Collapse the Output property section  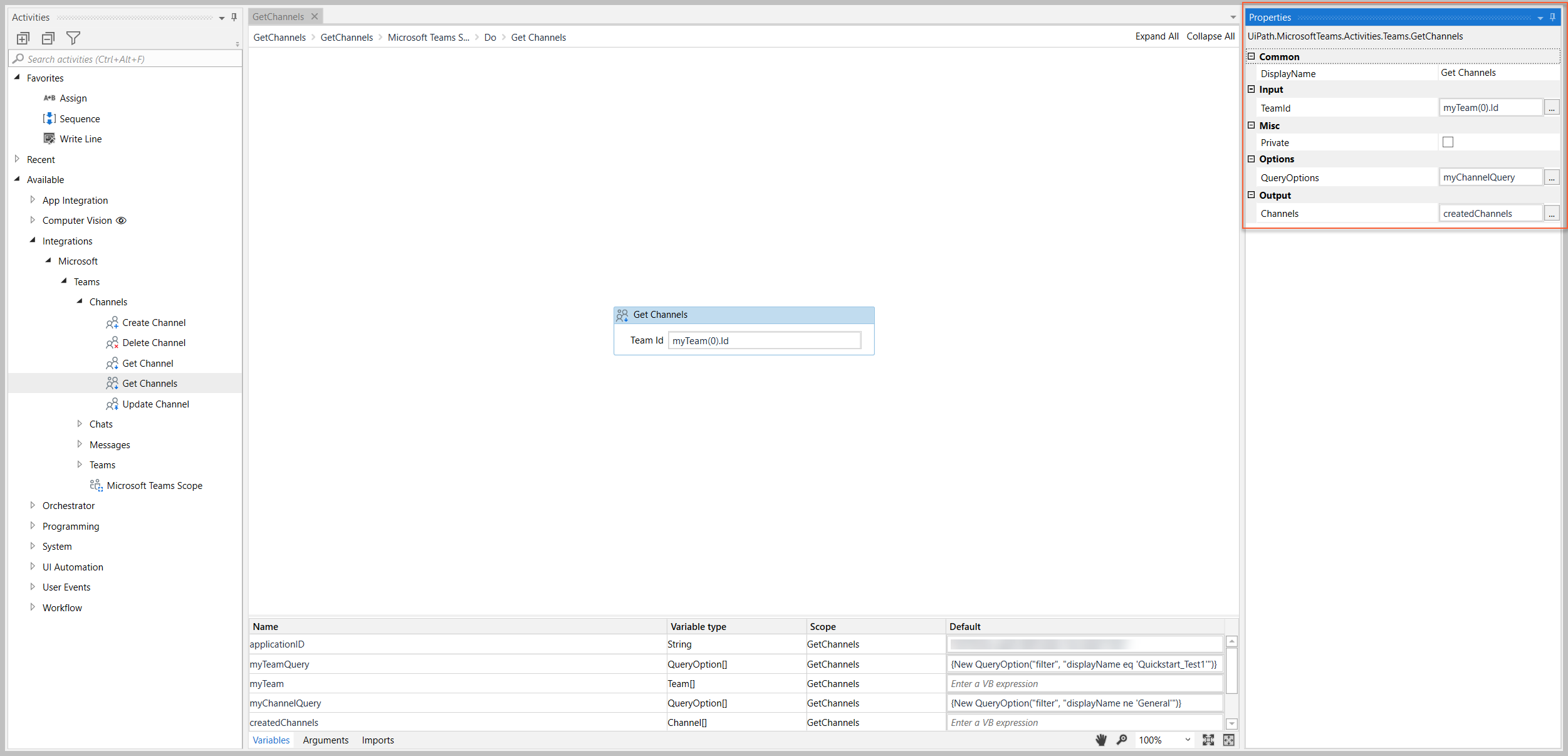(1252, 196)
